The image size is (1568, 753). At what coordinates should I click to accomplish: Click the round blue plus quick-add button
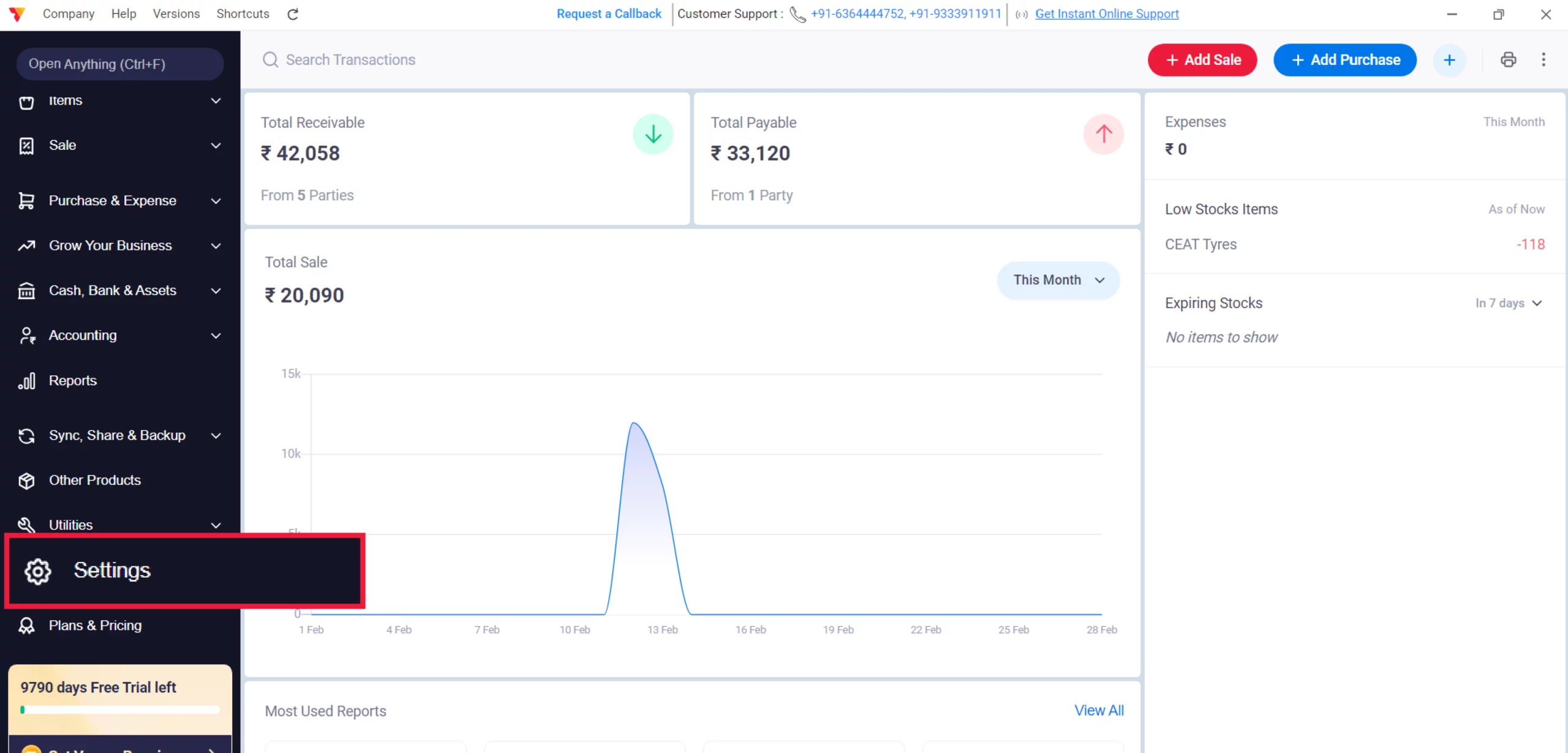(1449, 60)
